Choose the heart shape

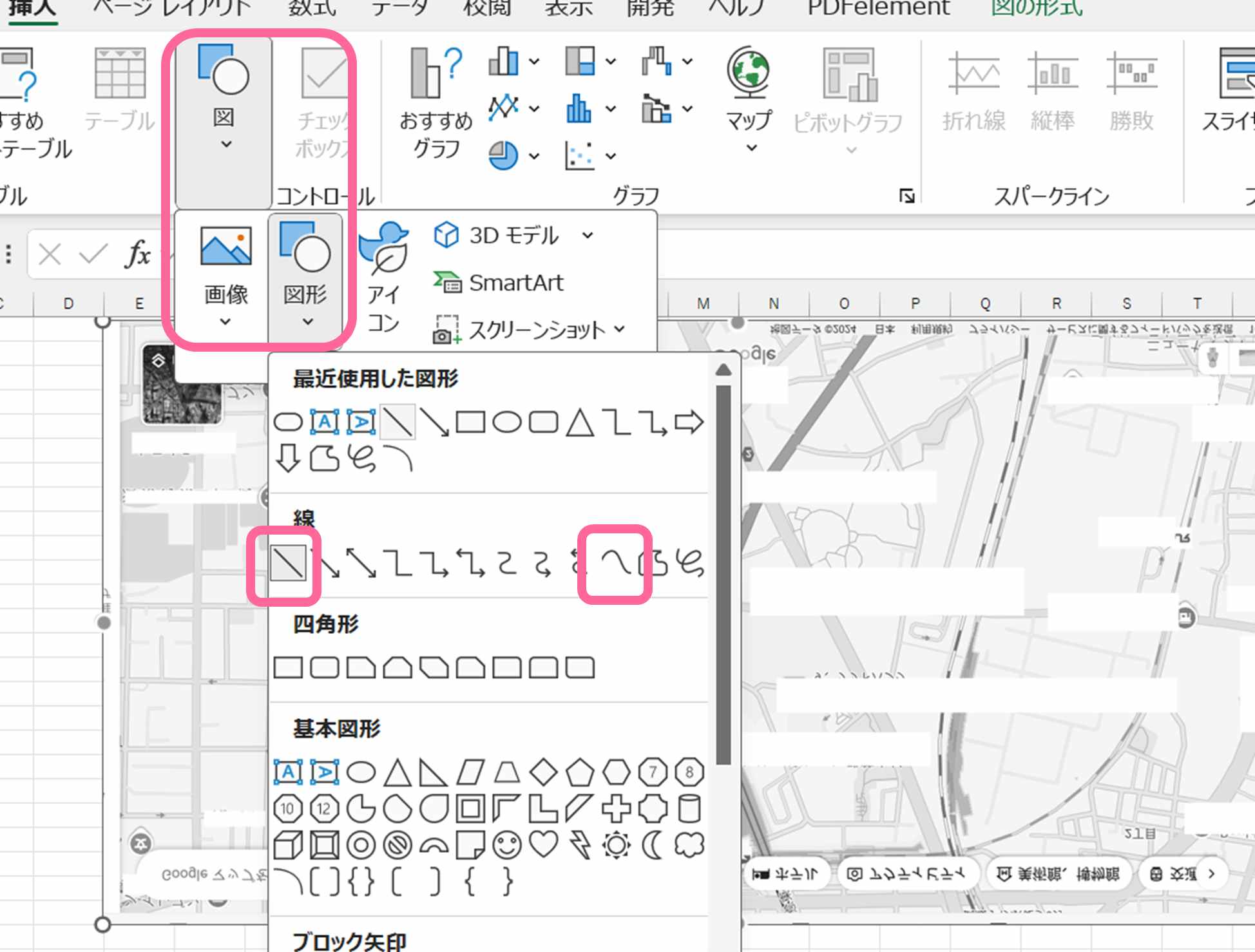pyautogui.click(x=544, y=844)
